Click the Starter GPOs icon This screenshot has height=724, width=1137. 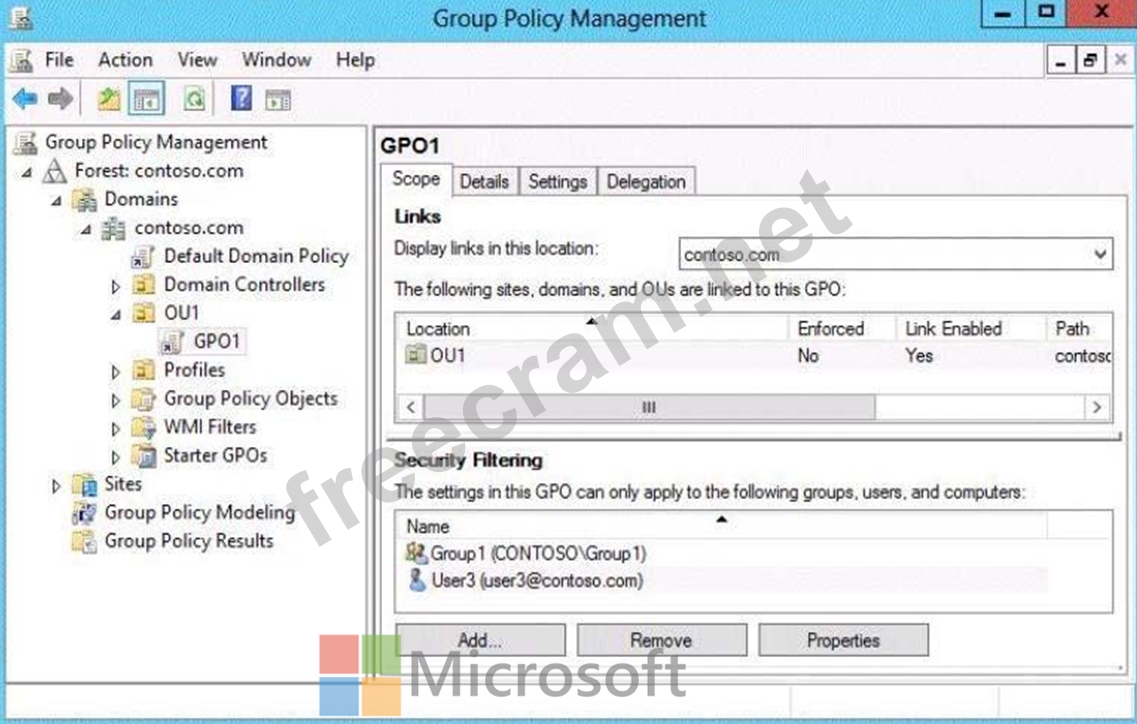click(x=144, y=456)
